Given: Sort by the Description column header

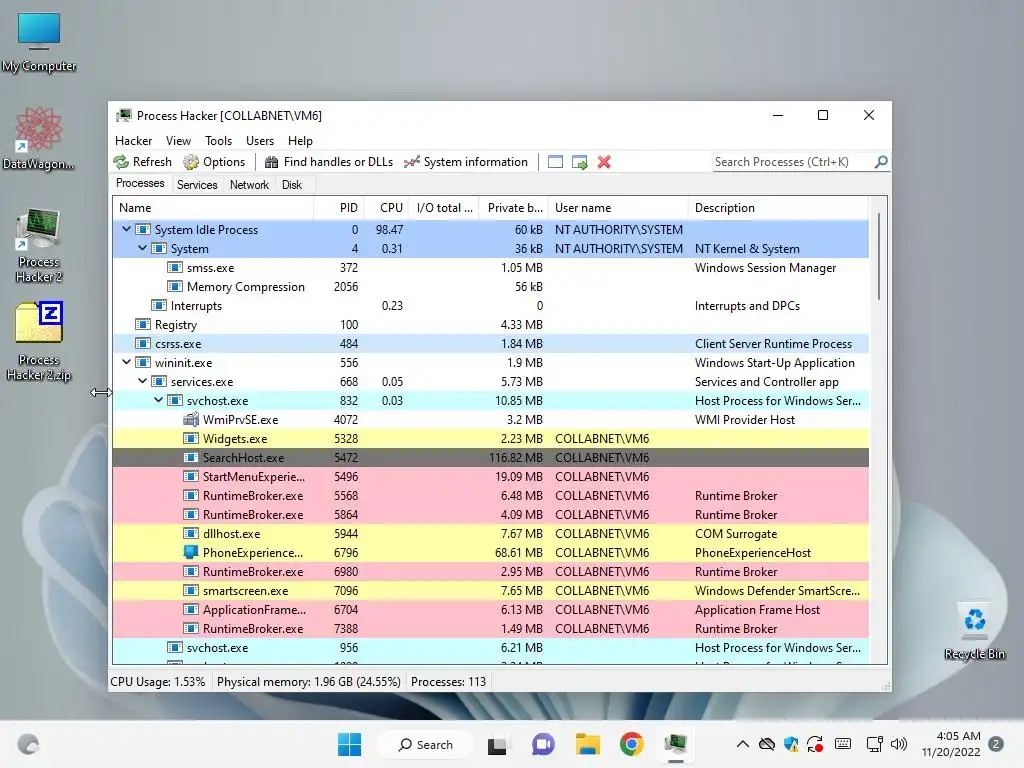Looking at the screenshot, I should [778, 208].
